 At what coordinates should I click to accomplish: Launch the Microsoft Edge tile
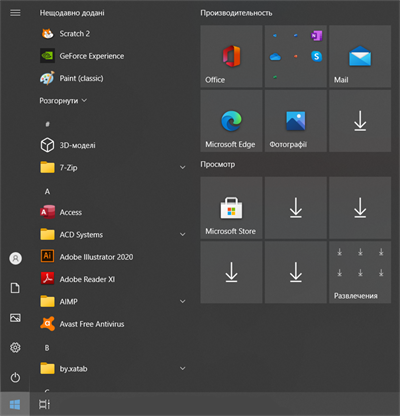point(231,121)
